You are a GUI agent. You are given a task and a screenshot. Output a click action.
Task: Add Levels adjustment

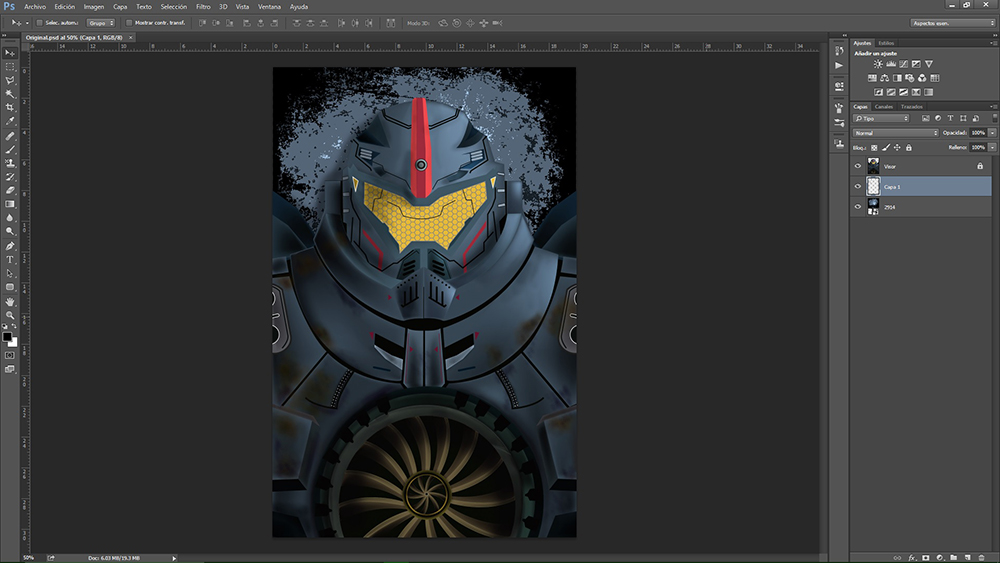click(891, 64)
